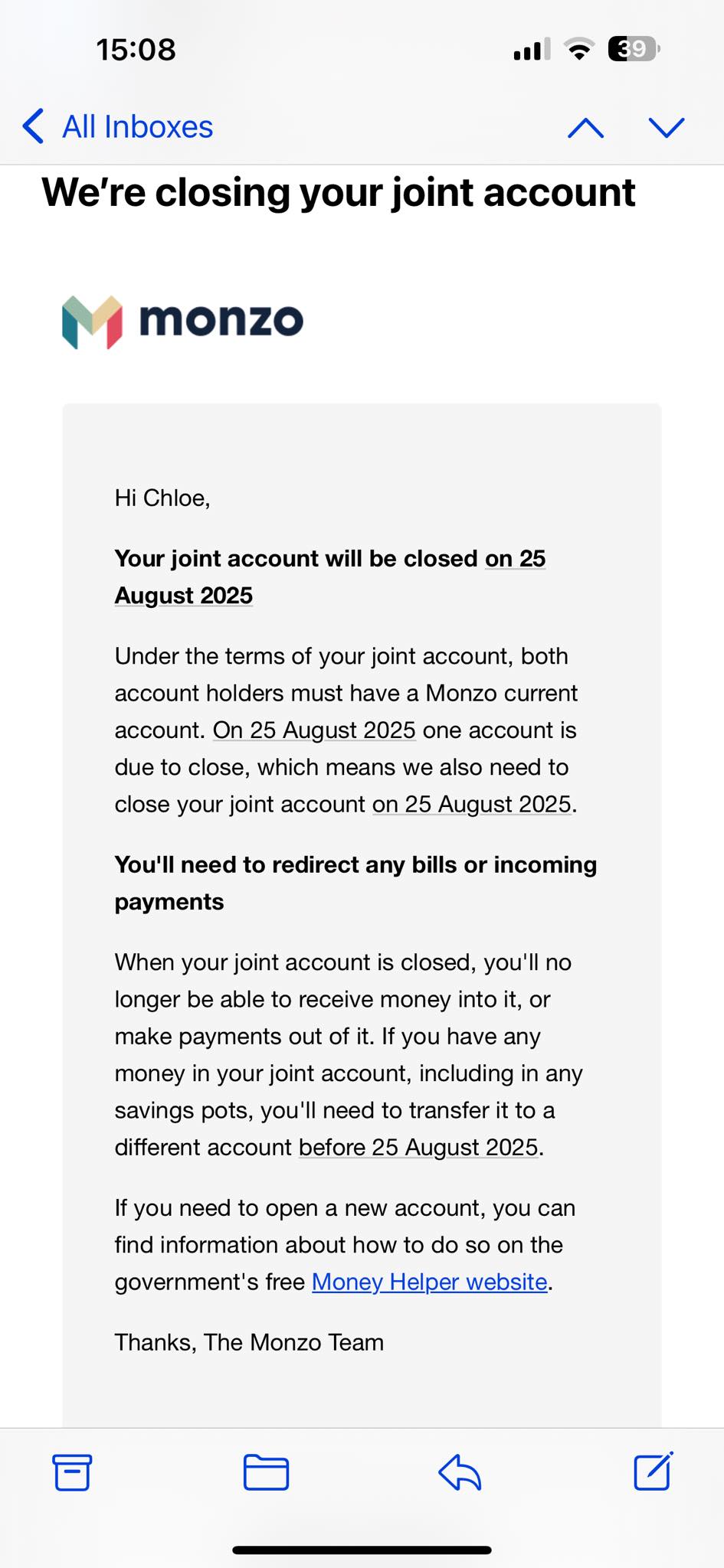This screenshot has height=1568, width=724.
Task: Tap the date after 'close your joint account'
Action: 472,805
